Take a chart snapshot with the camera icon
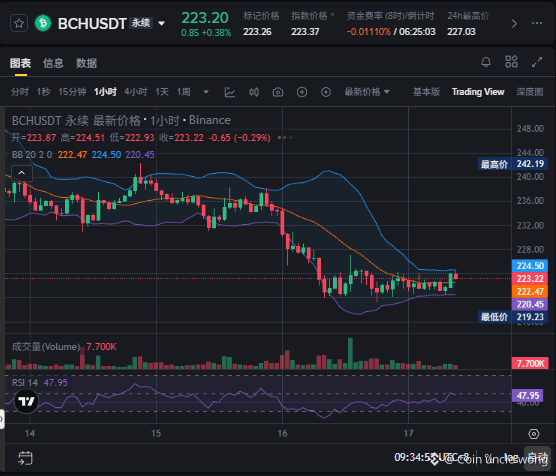 [x=278, y=92]
